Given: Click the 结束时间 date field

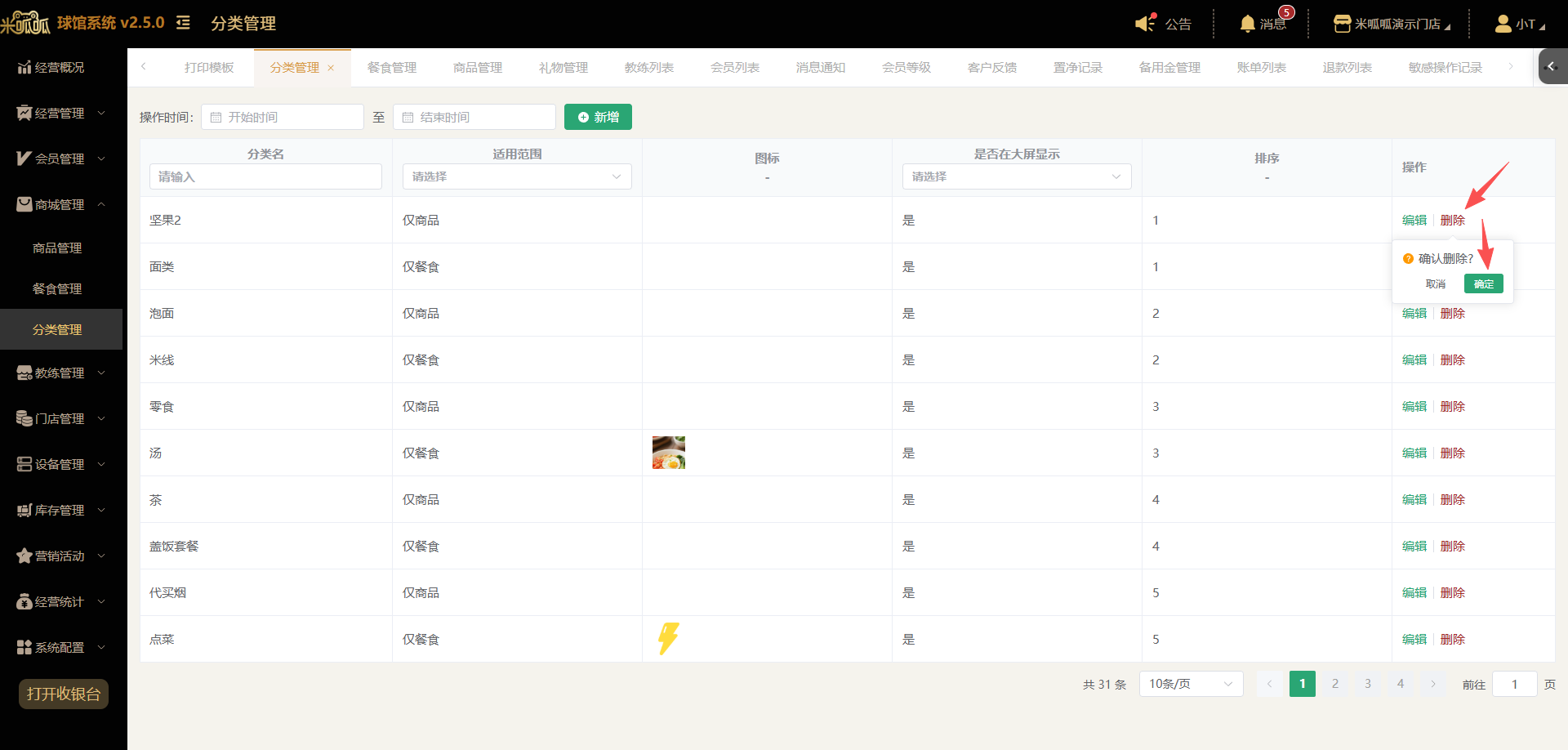Looking at the screenshot, I should tap(474, 117).
